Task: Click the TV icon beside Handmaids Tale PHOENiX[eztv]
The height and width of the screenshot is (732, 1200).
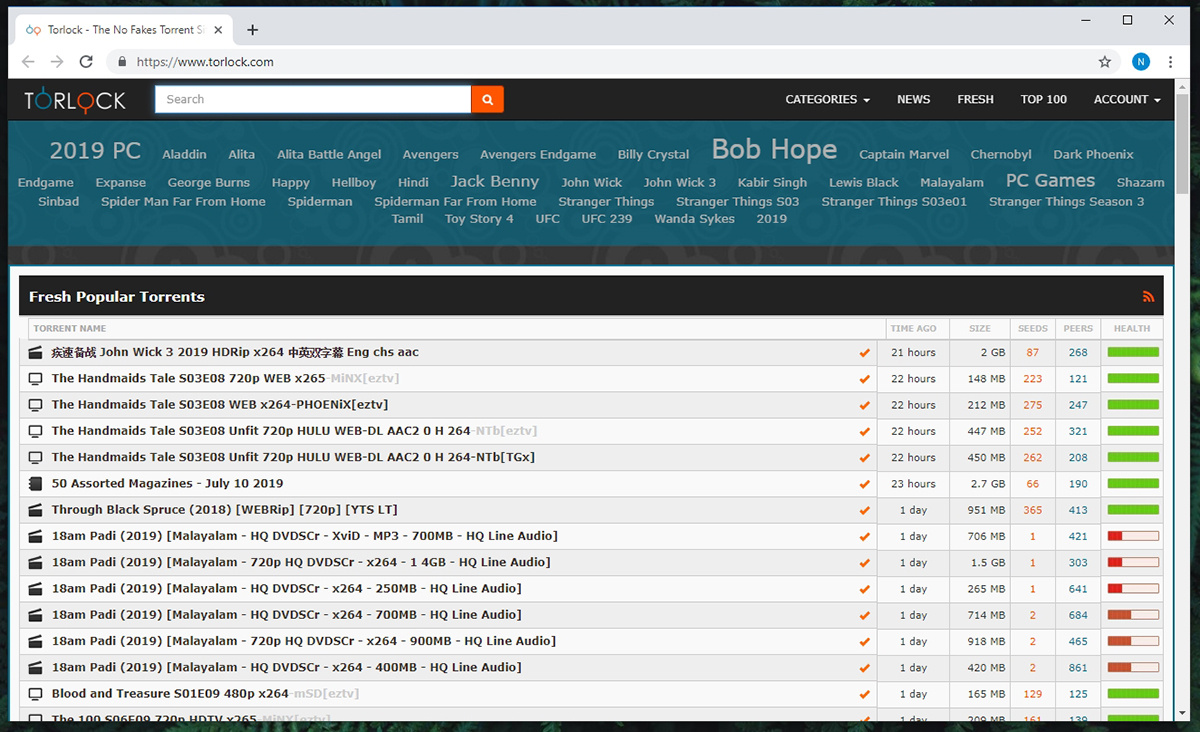Action: click(x=36, y=405)
